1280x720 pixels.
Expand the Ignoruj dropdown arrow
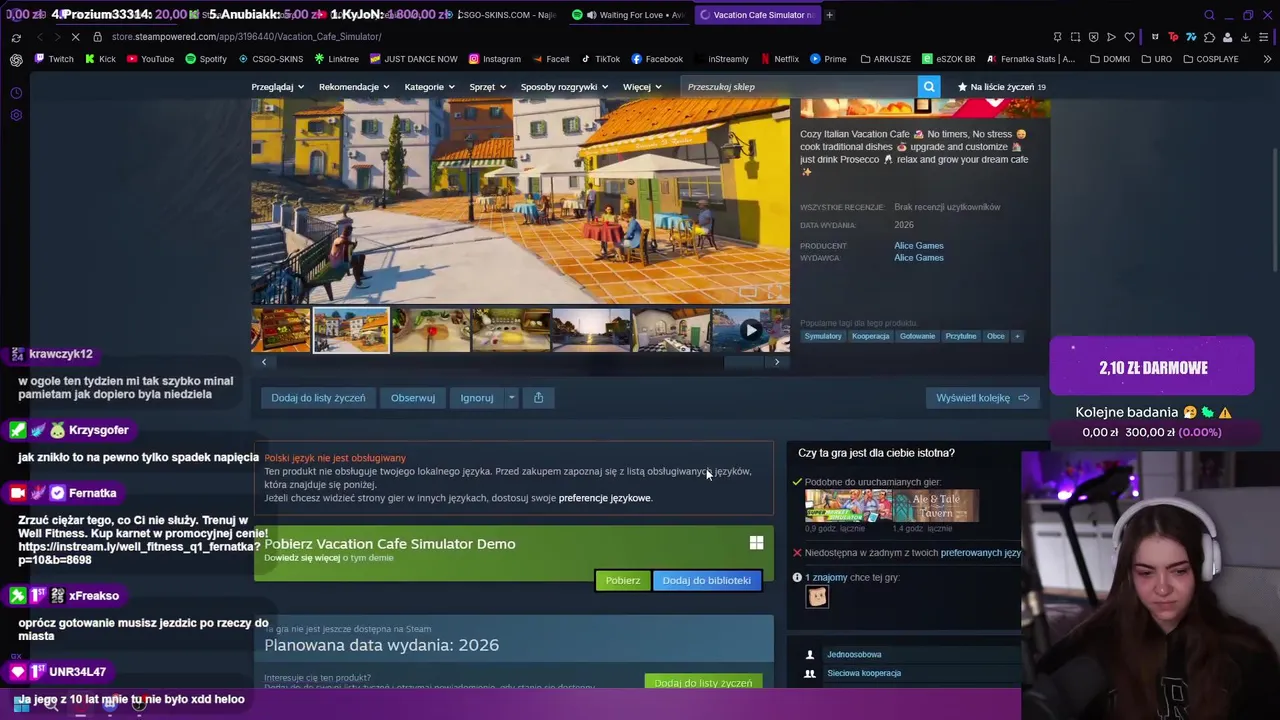[511, 398]
